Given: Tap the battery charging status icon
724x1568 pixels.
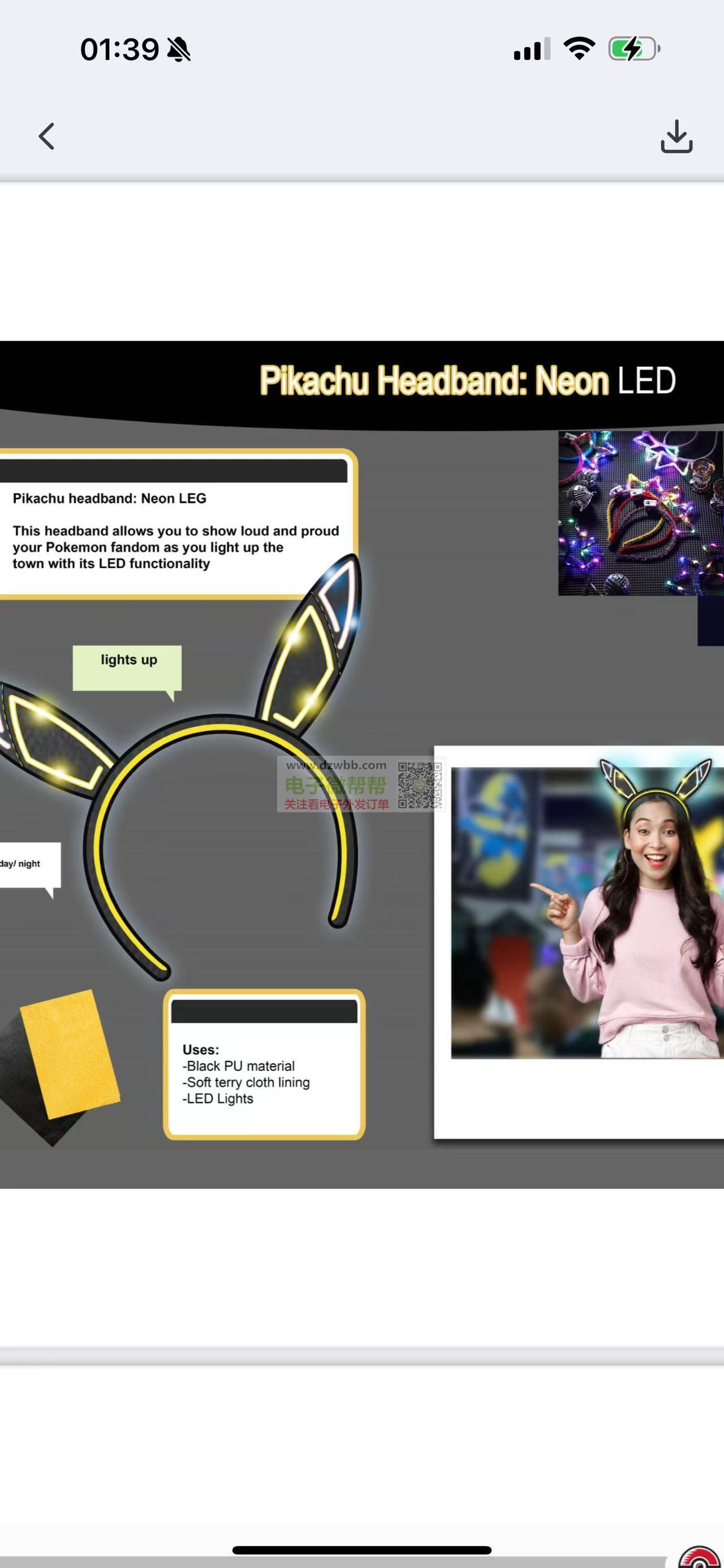Looking at the screenshot, I should [634, 49].
